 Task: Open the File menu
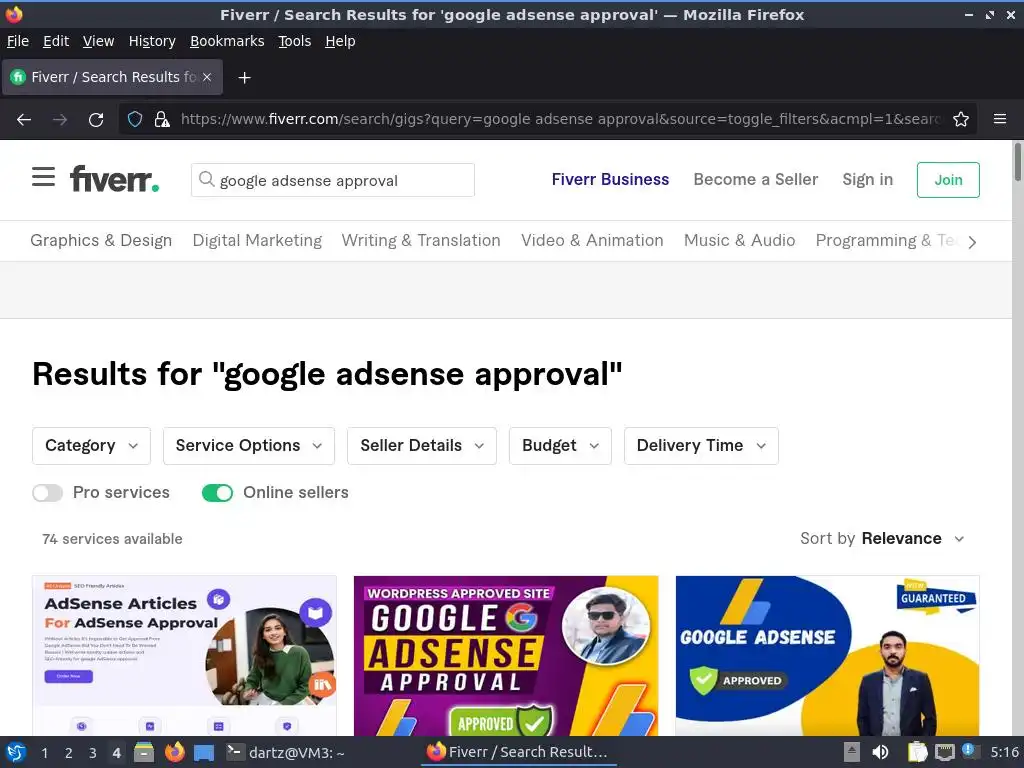[18, 41]
